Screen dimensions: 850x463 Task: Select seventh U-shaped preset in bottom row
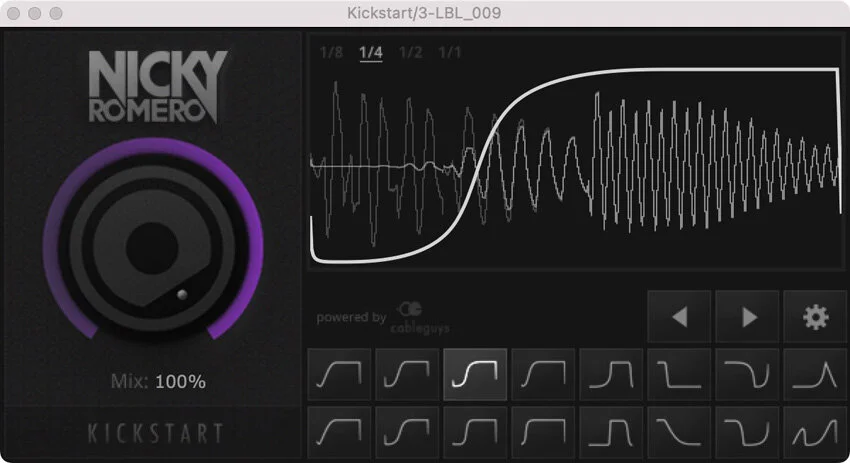[748, 433]
